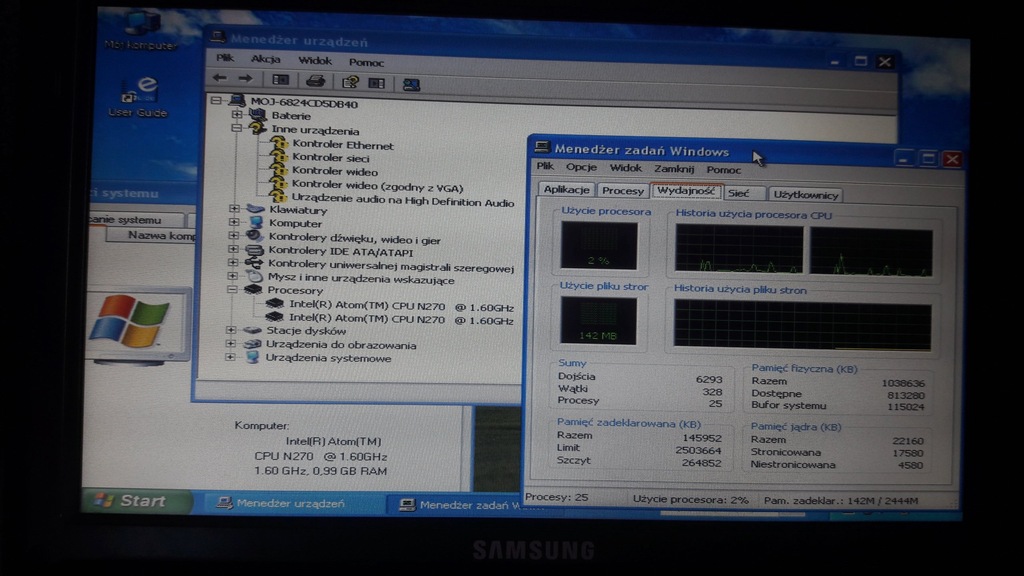Screen dimensions: 1024x576
Task: Open Pomoc menu in Task Manager
Action: click(724, 170)
